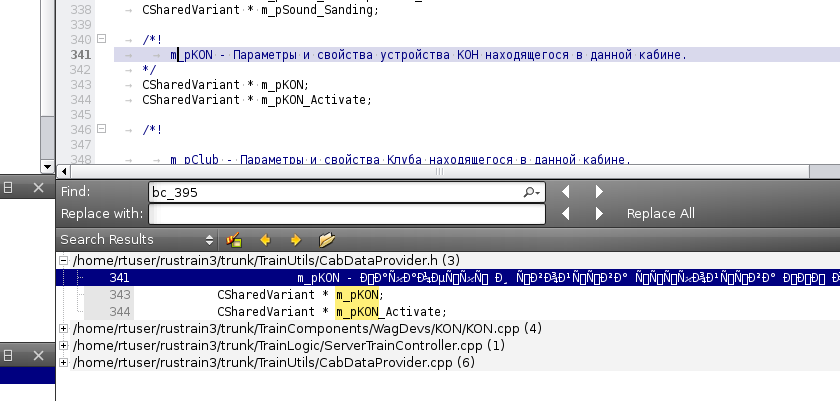Collapse the code fold at line 346
840x401 pixels.
click(x=101, y=129)
